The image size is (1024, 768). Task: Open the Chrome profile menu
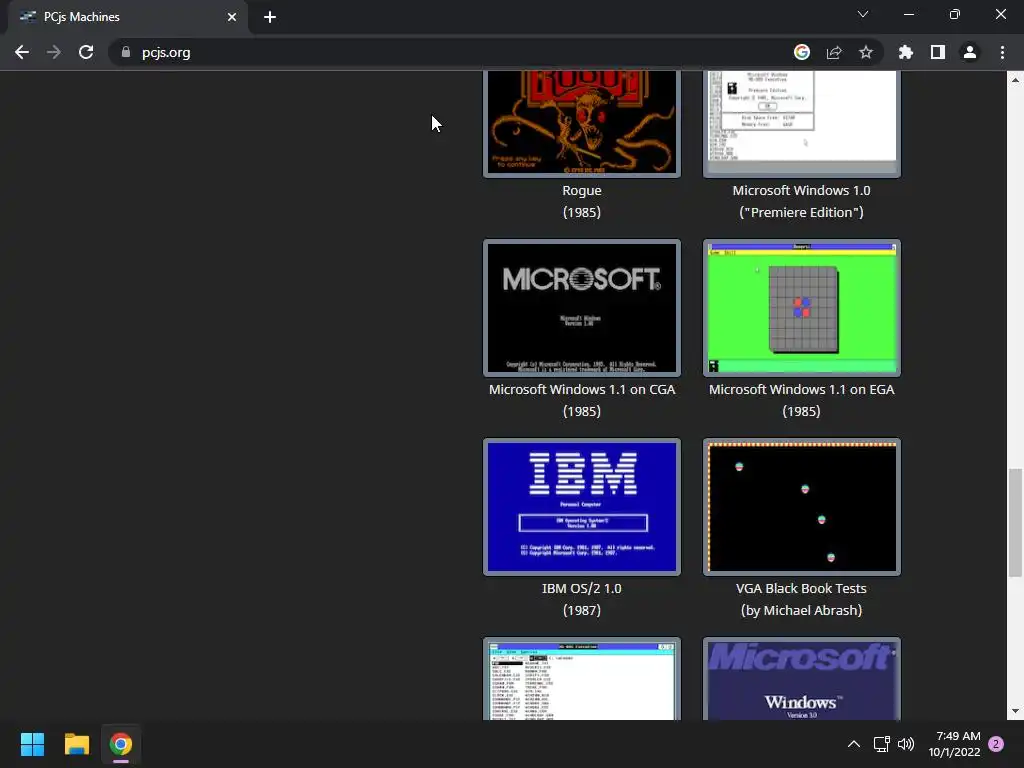[969, 52]
